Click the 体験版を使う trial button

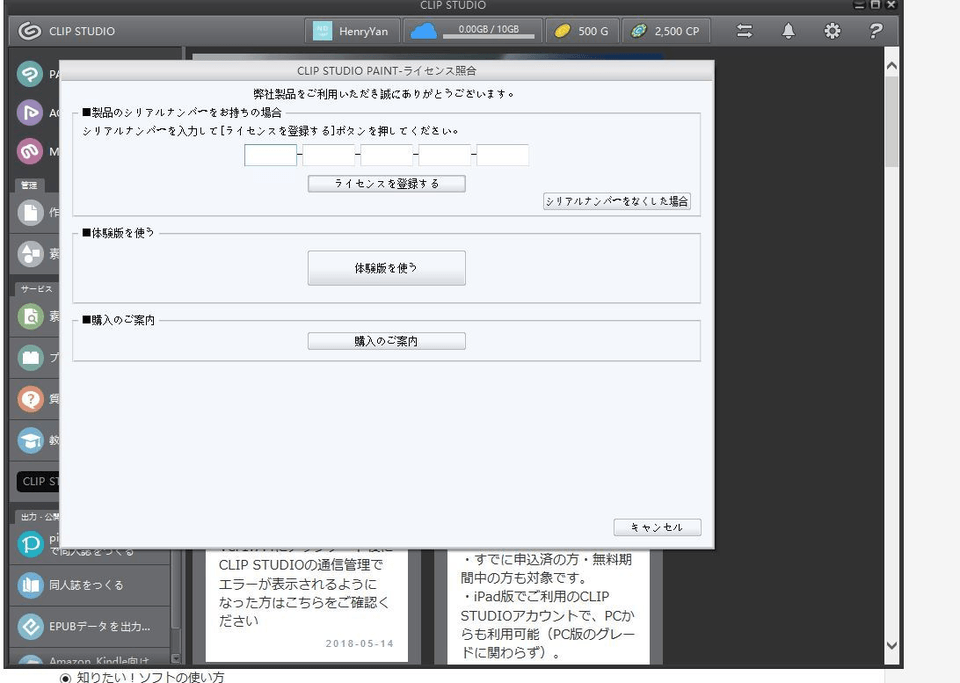[386, 268]
